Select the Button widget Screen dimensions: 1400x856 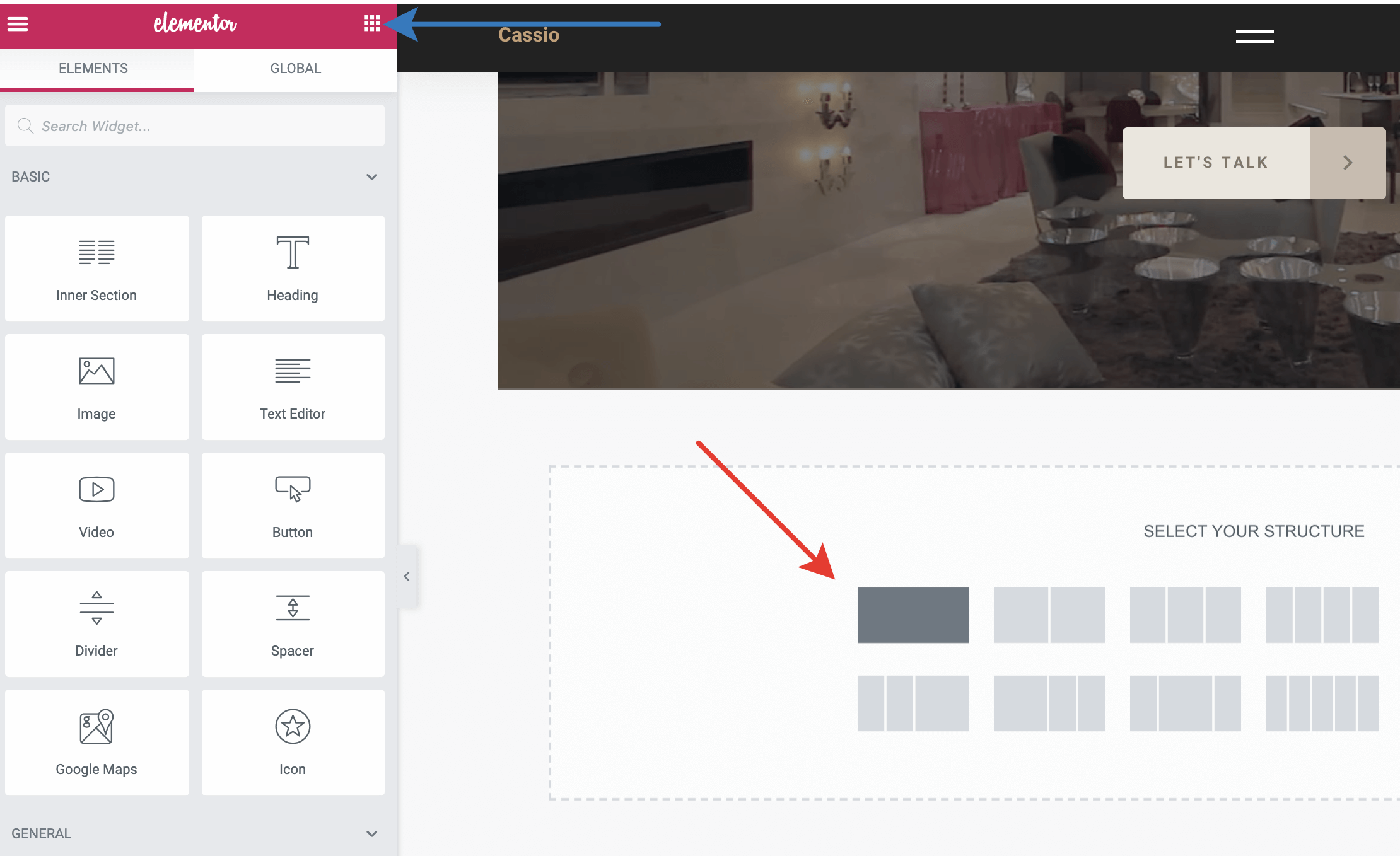[x=293, y=506]
